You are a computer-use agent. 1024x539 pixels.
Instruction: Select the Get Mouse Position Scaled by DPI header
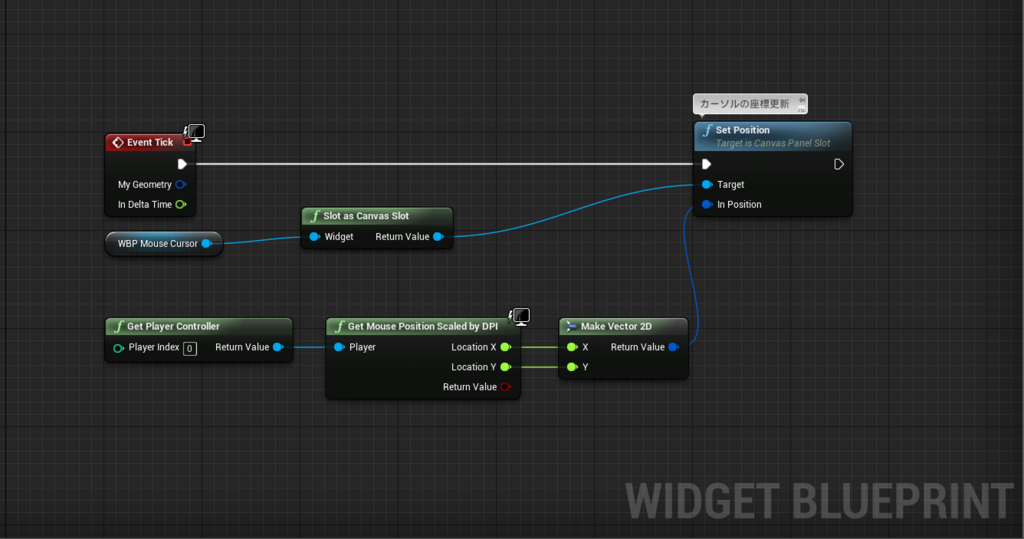(x=422, y=326)
